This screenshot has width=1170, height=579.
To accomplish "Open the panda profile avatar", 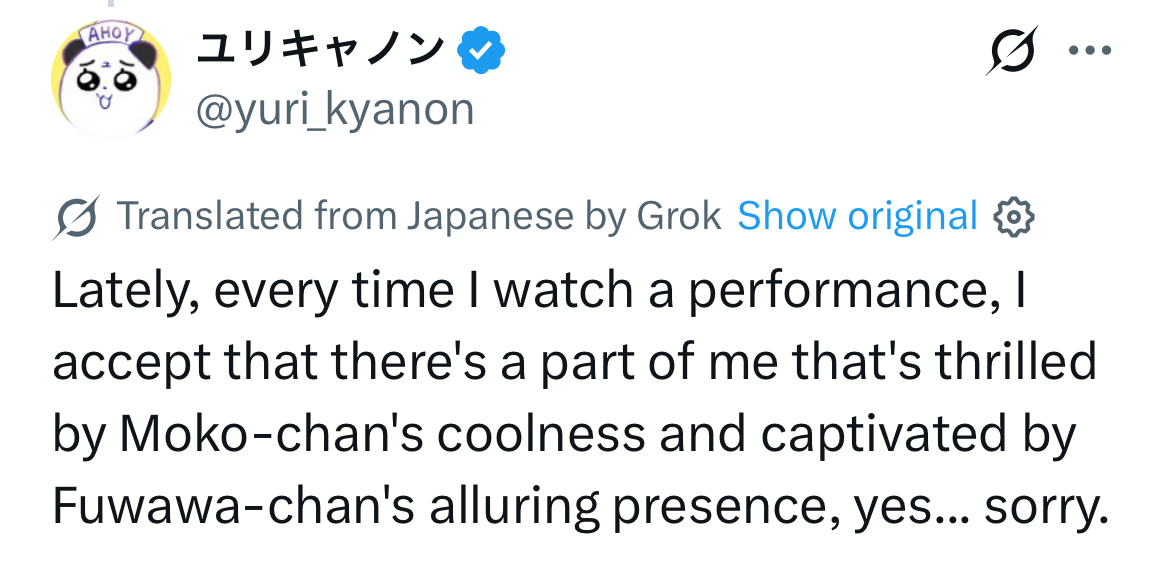I will 111,80.
